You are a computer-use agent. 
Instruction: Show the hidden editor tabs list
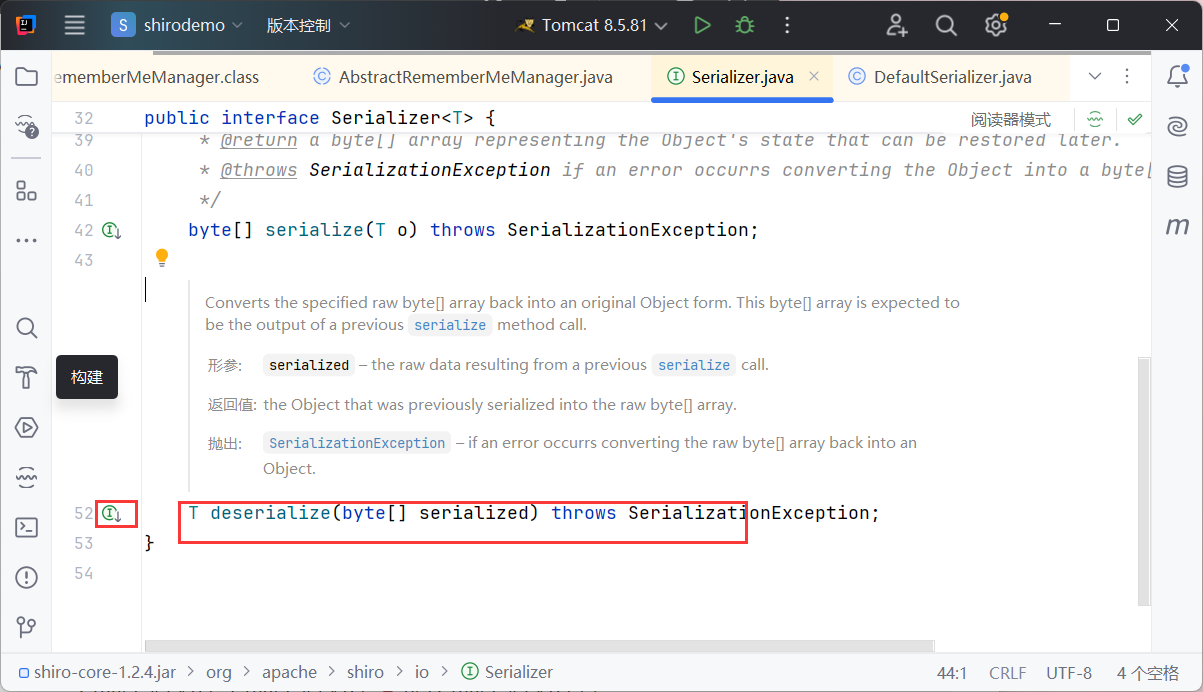pos(1095,77)
